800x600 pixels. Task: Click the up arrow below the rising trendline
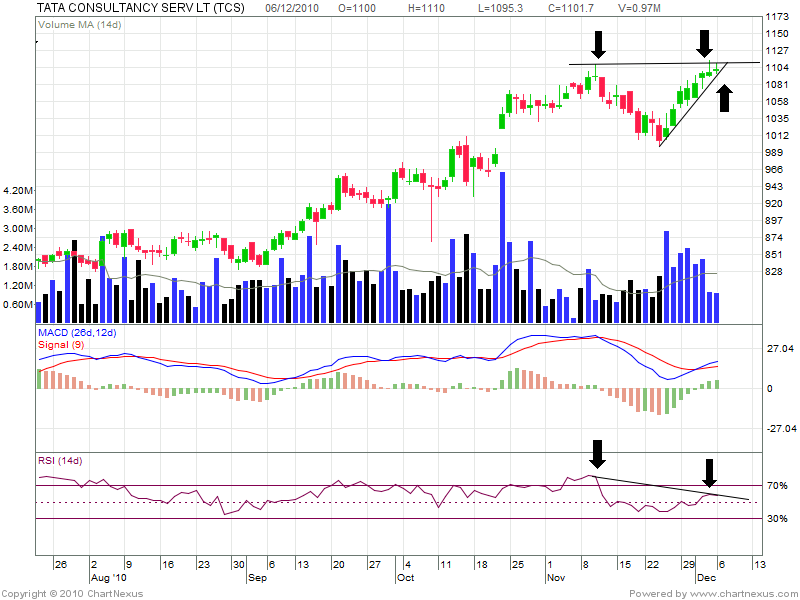pos(725,97)
